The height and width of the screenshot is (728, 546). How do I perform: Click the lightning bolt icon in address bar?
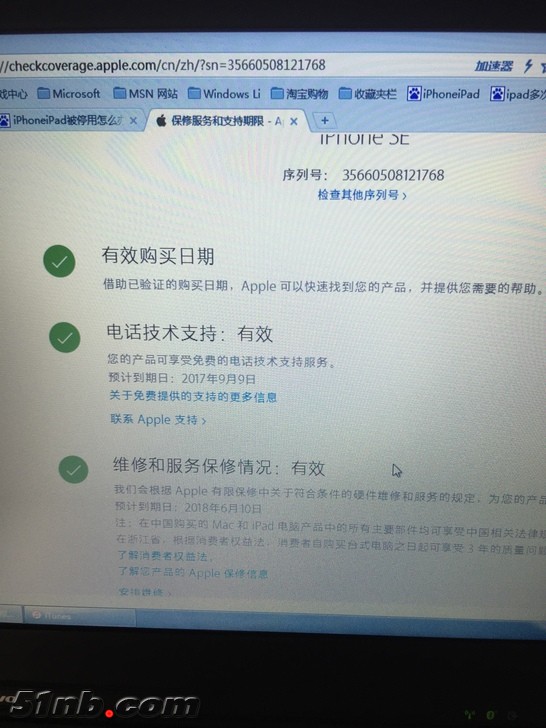(x=528, y=66)
